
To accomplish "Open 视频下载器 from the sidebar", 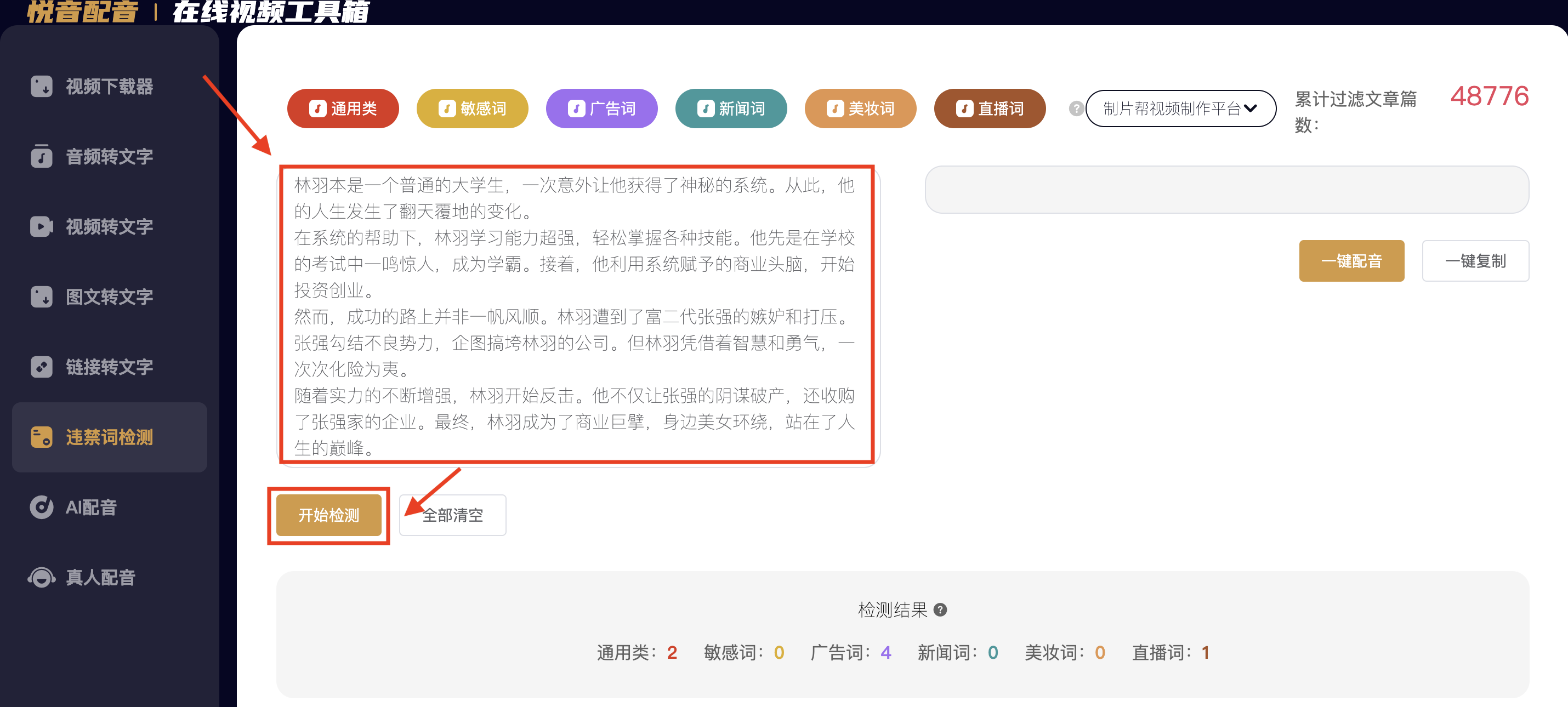I will [110, 87].
